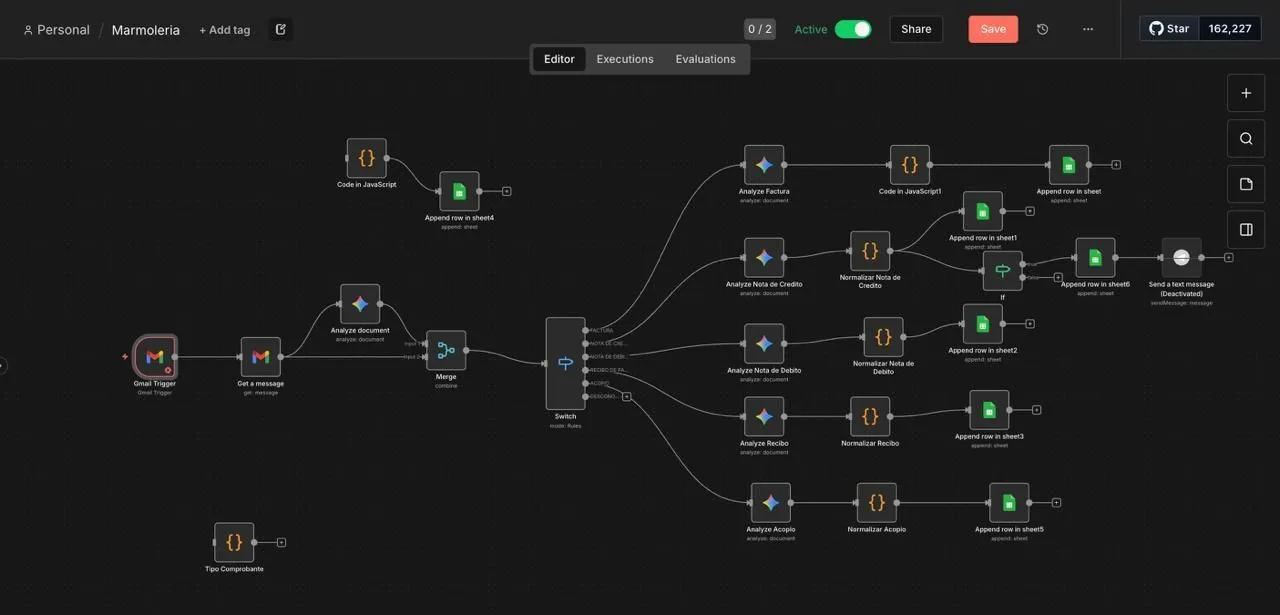The image size is (1280, 615).
Task: Select the Code in JavaScript node
Action: 366,158
